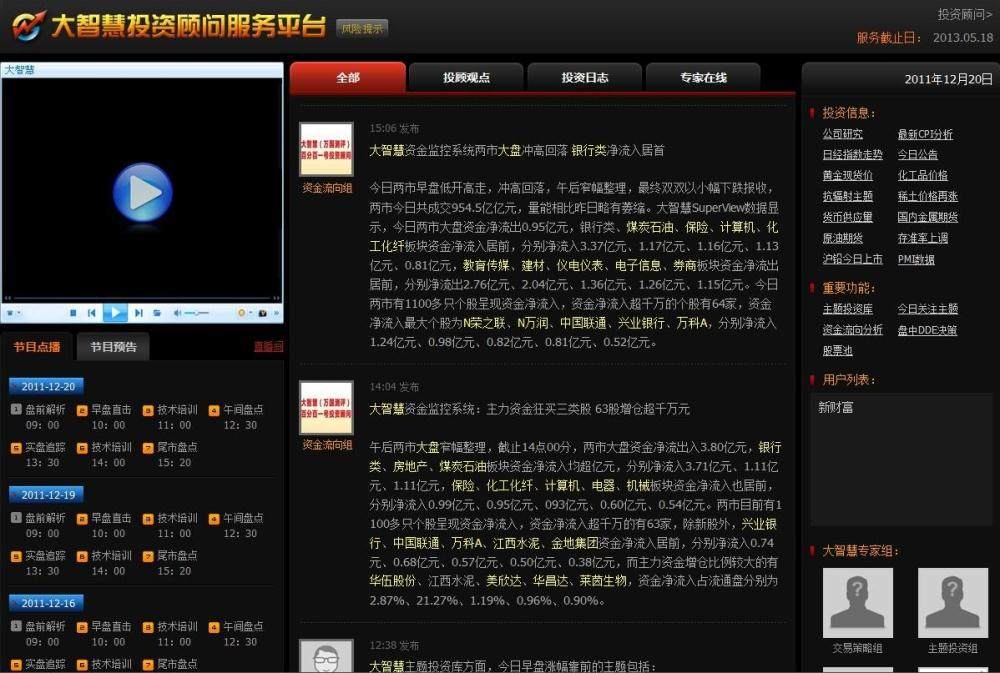Play 午间盘点 12:30 under 2011-12-20

[x=236, y=417]
